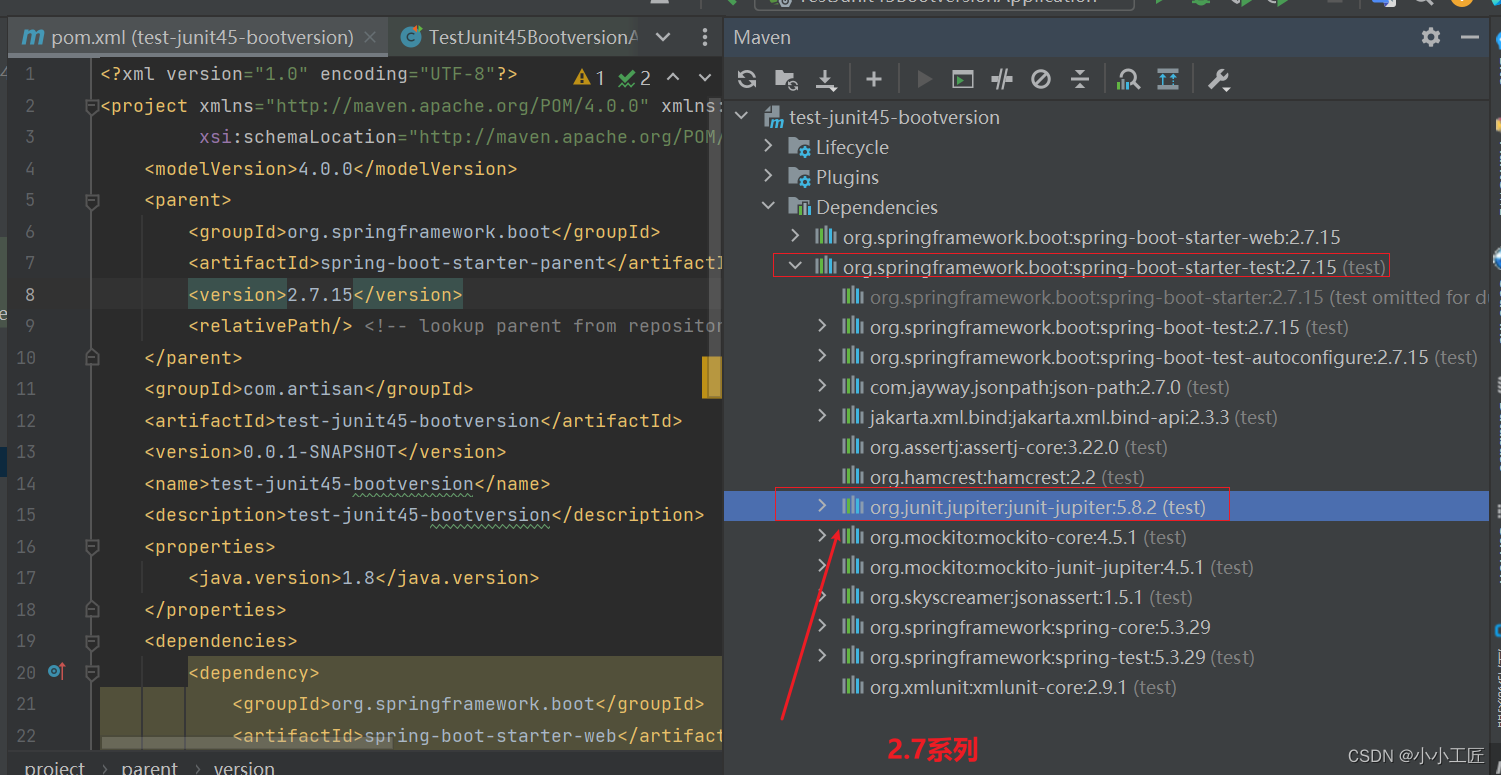Collapse the test-junit45-bootversion root node
Screen dimensions: 1501x775
point(742,116)
